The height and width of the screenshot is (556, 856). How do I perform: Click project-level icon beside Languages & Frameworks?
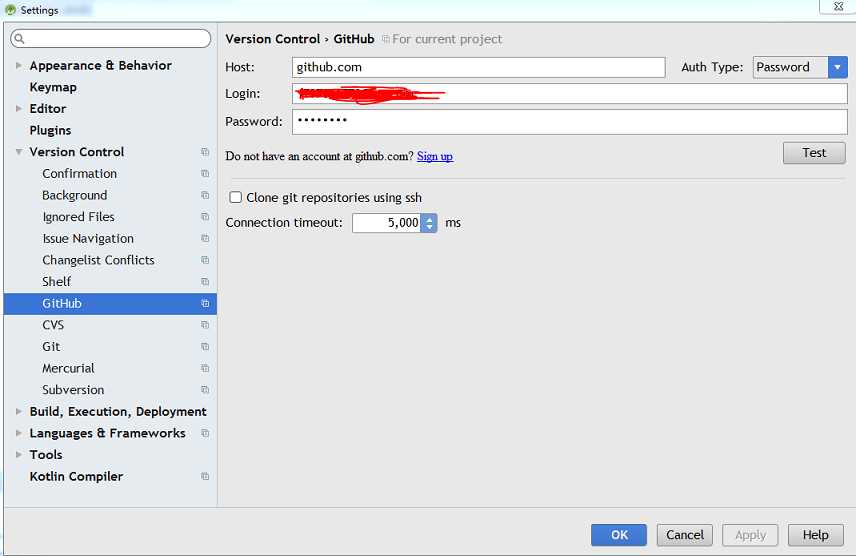tap(205, 433)
